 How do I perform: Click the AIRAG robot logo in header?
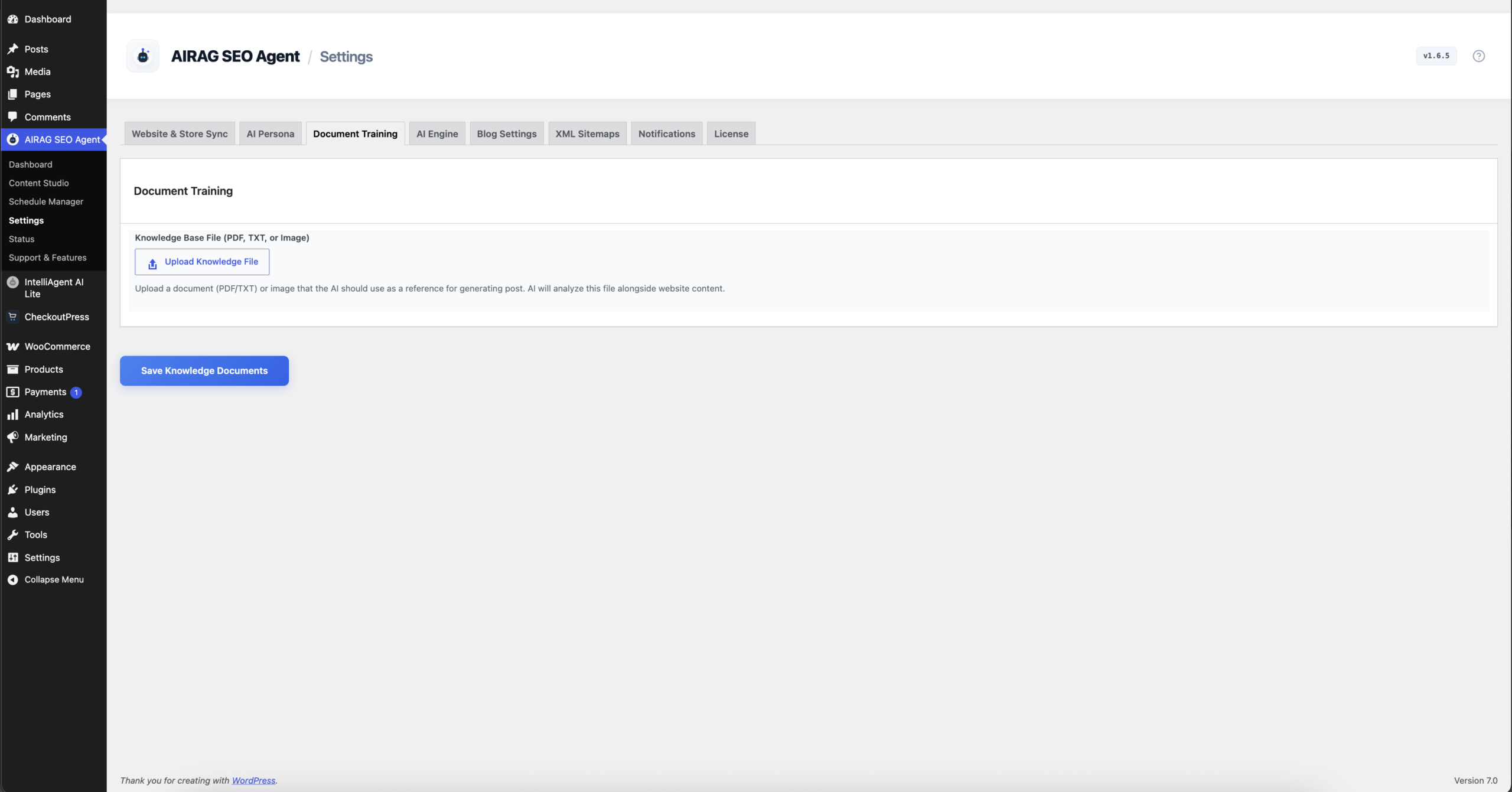143,56
